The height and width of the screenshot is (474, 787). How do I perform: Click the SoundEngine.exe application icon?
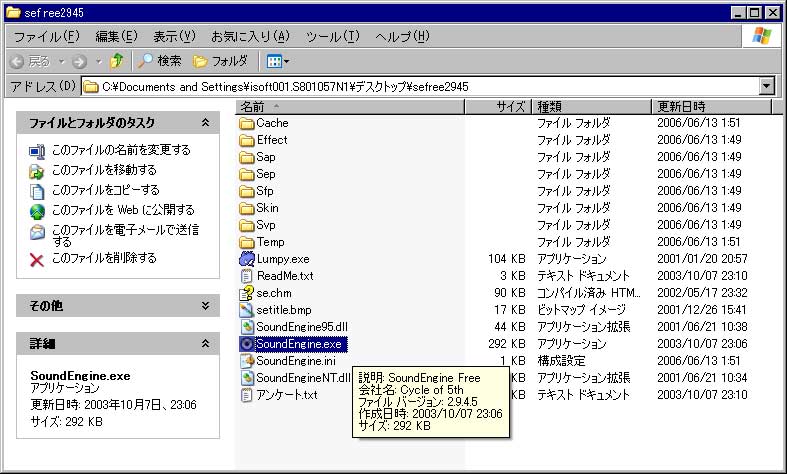point(246,344)
